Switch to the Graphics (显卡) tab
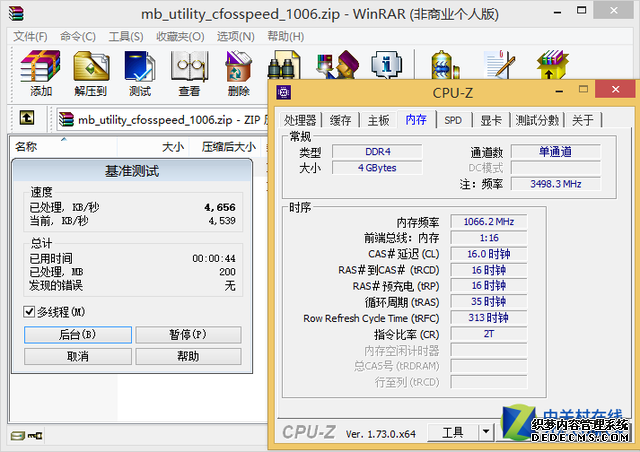Viewport: 640px width, 452px height. (x=491, y=120)
